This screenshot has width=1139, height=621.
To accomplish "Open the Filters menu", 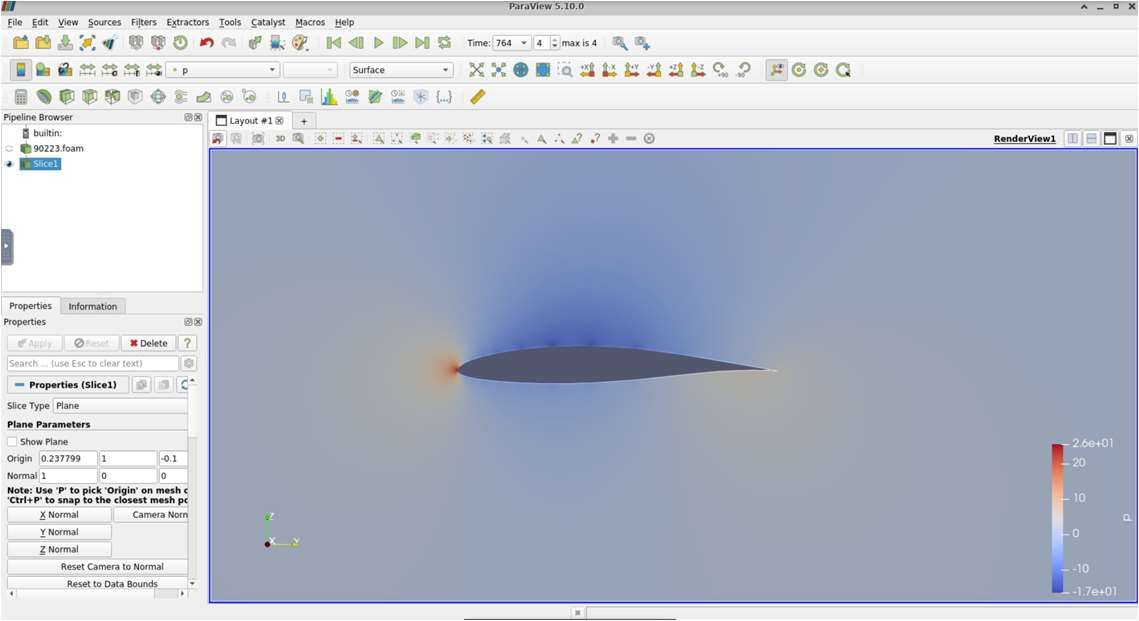I will [x=143, y=22].
